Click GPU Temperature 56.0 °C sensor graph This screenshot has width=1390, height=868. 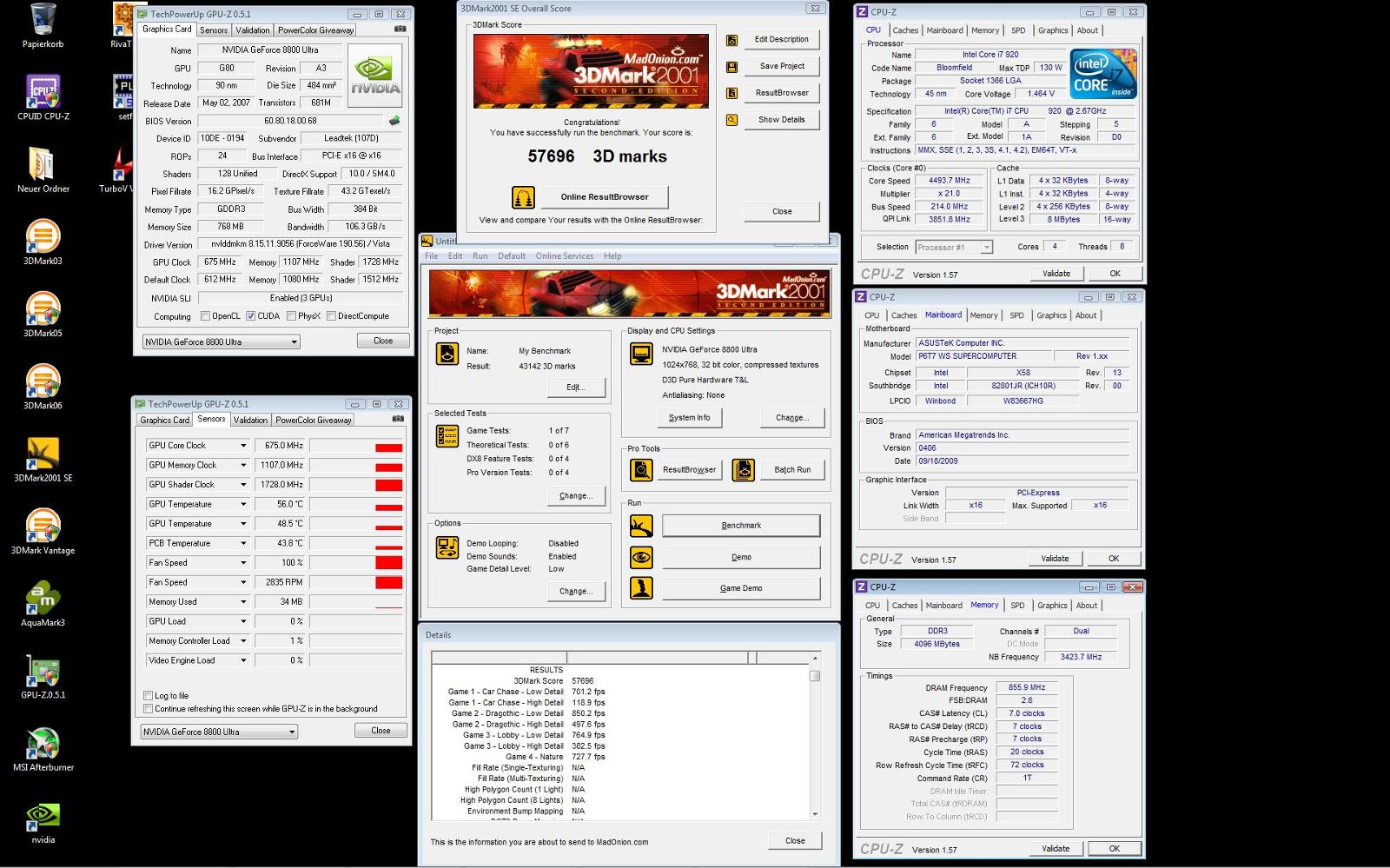pyautogui.click(x=356, y=505)
